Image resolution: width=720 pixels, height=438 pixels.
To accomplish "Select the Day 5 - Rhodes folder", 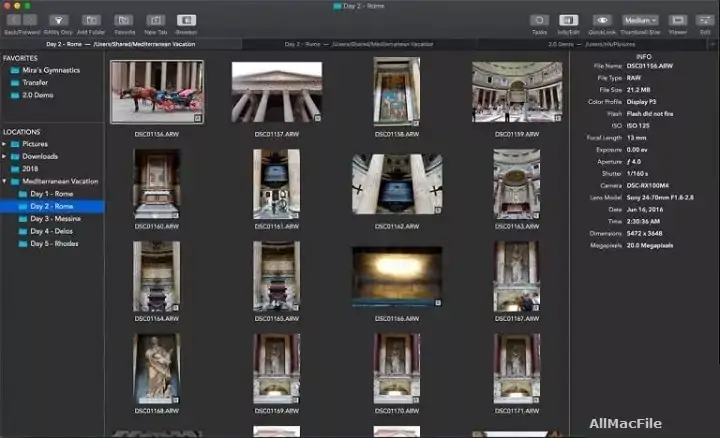I will pyautogui.click(x=54, y=244).
